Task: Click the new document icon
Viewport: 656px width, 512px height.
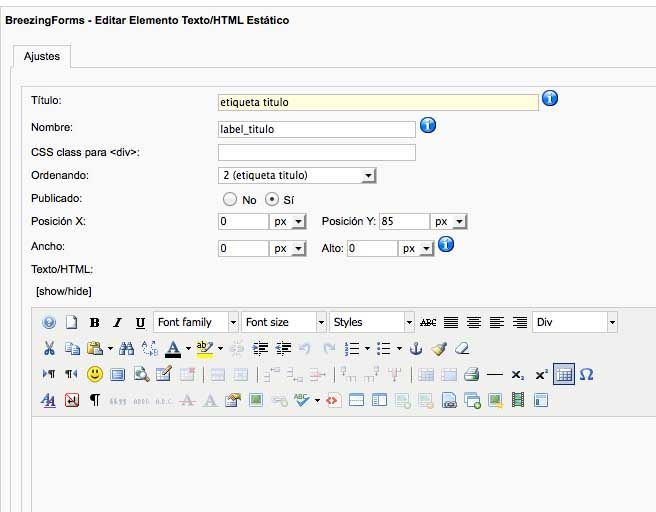Action: 72,323
